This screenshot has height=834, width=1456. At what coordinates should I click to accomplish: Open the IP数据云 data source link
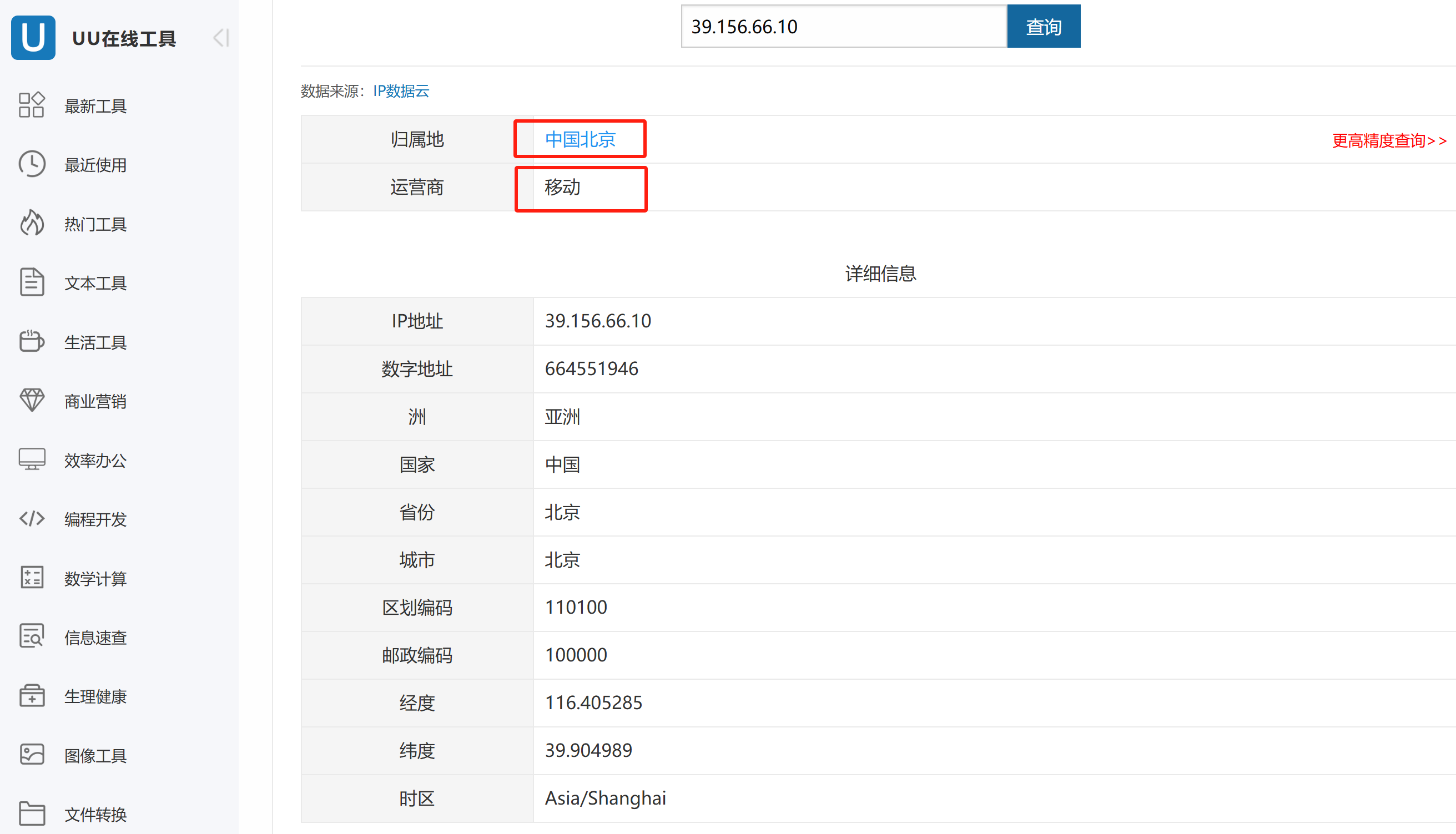tap(401, 91)
